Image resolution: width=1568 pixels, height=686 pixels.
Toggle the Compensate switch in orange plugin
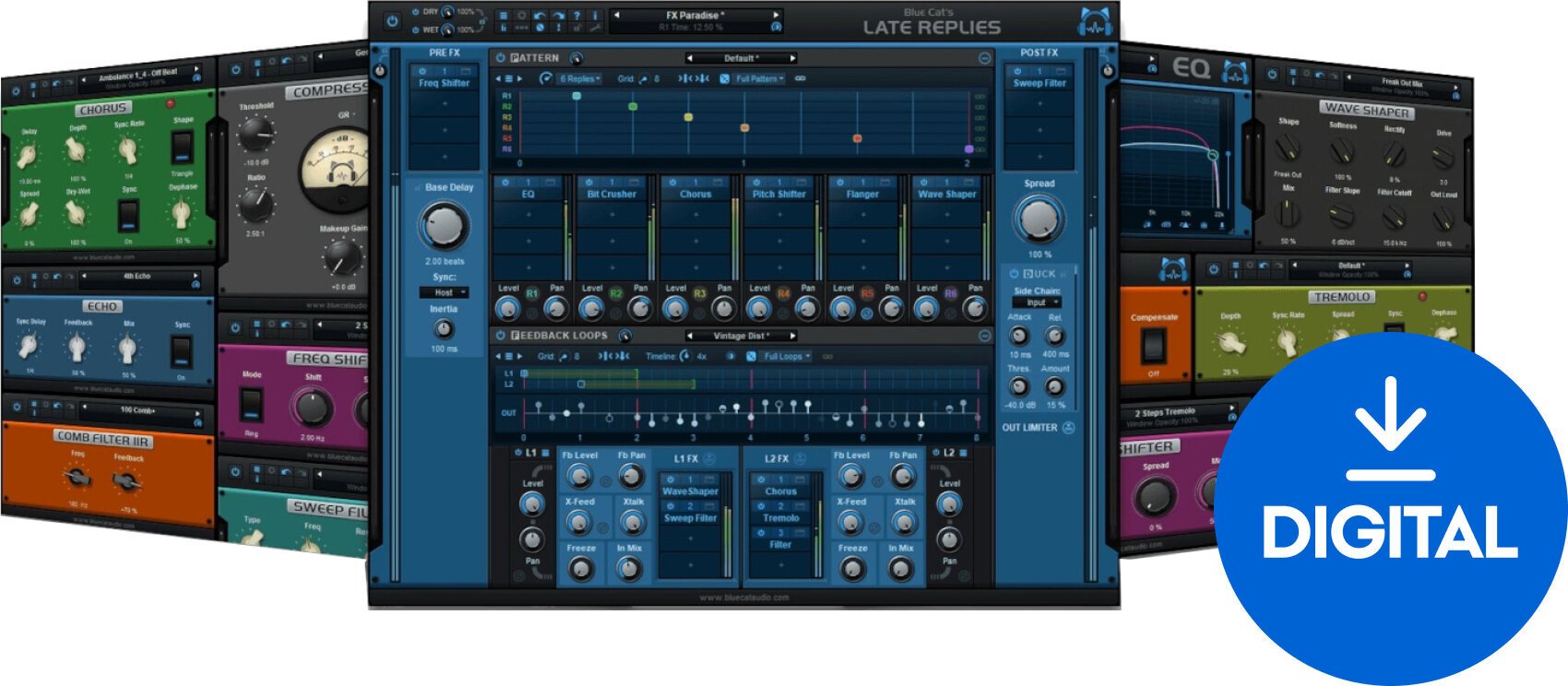pyautogui.click(x=1154, y=346)
